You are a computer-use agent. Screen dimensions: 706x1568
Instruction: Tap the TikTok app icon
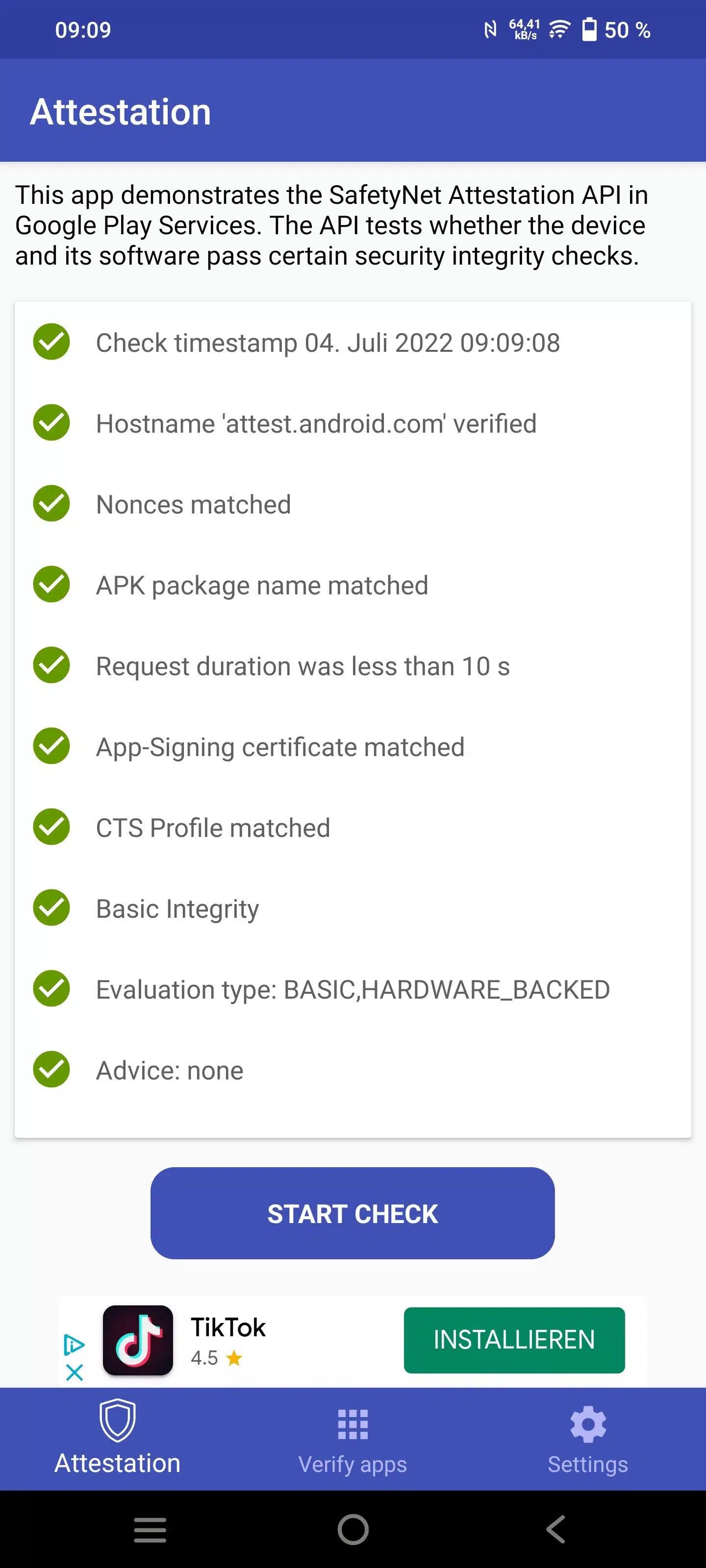[x=138, y=1340]
